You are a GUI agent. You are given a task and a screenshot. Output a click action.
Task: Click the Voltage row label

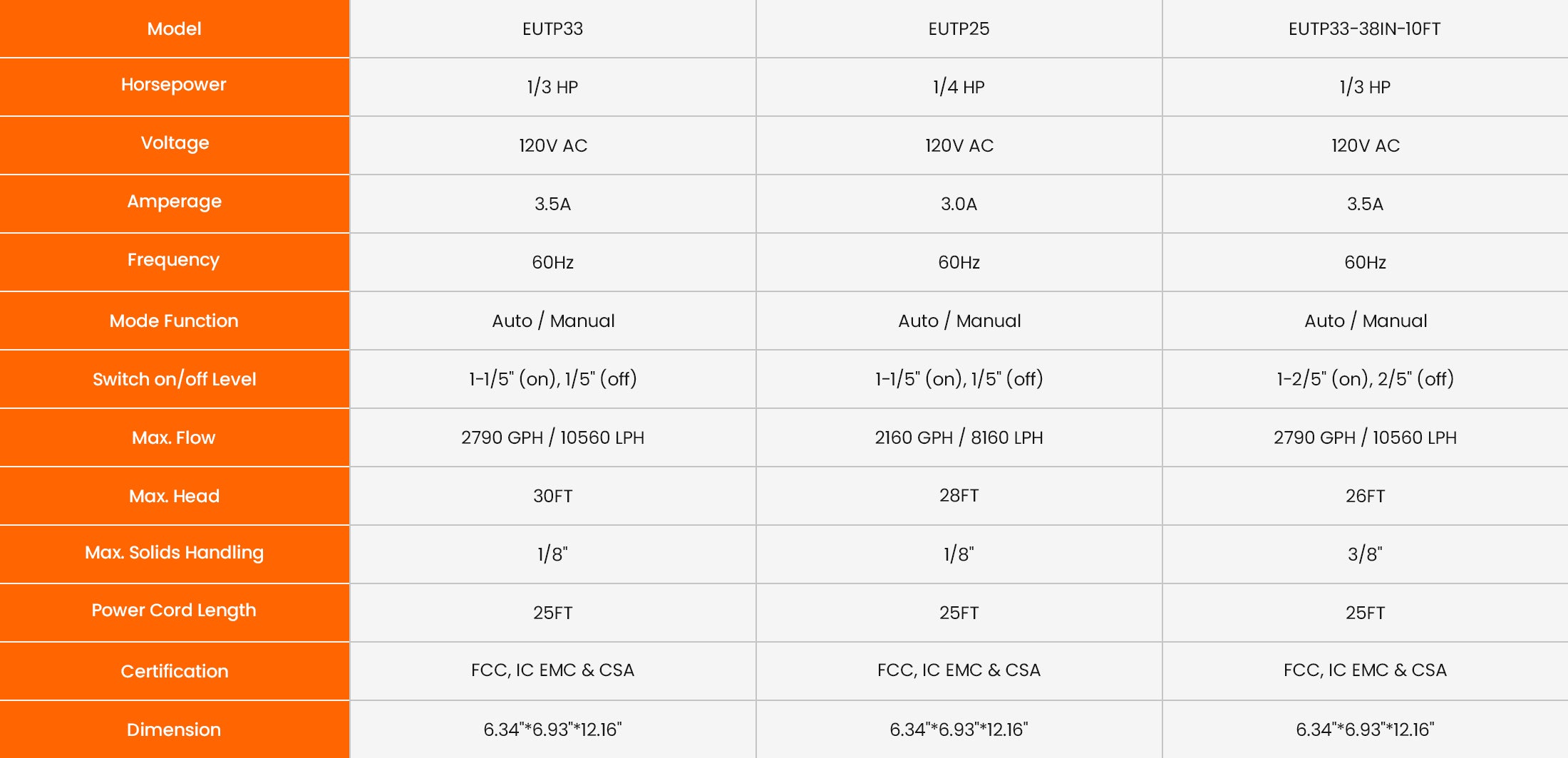[175, 143]
